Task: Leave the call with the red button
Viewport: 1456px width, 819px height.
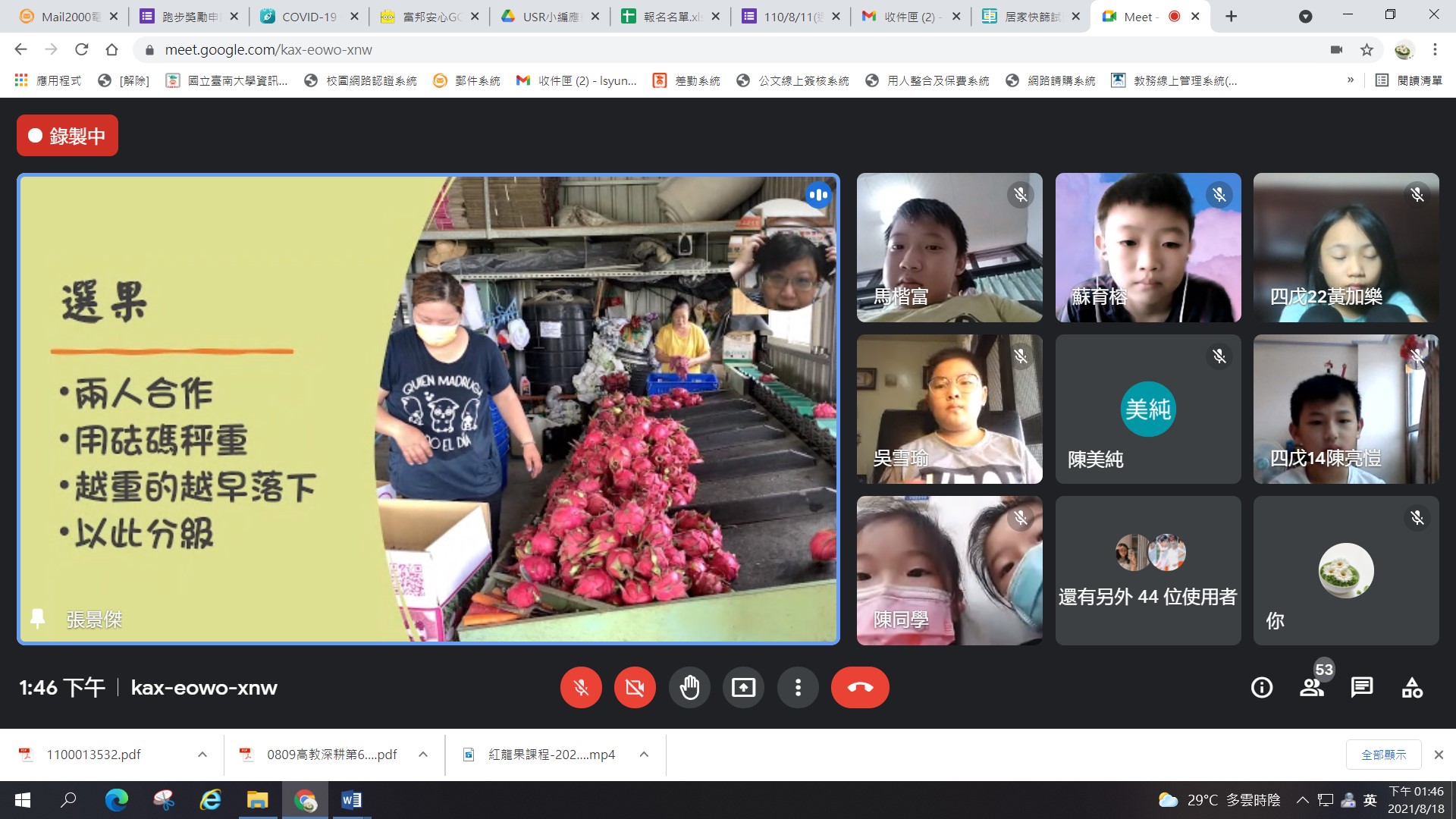Action: point(860,688)
